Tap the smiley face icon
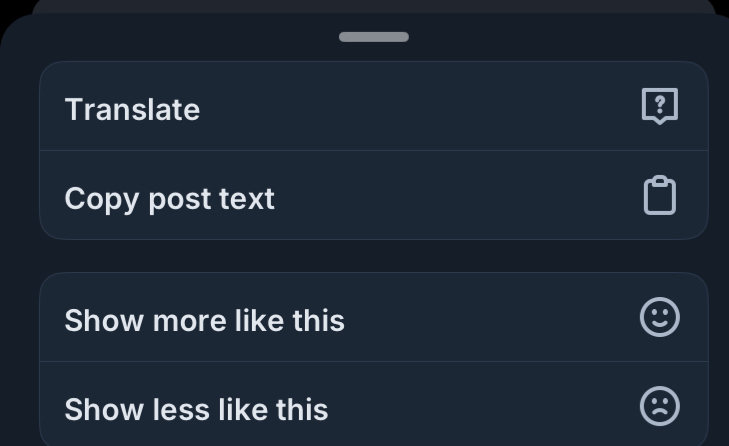 pyautogui.click(x=659, y=317)
